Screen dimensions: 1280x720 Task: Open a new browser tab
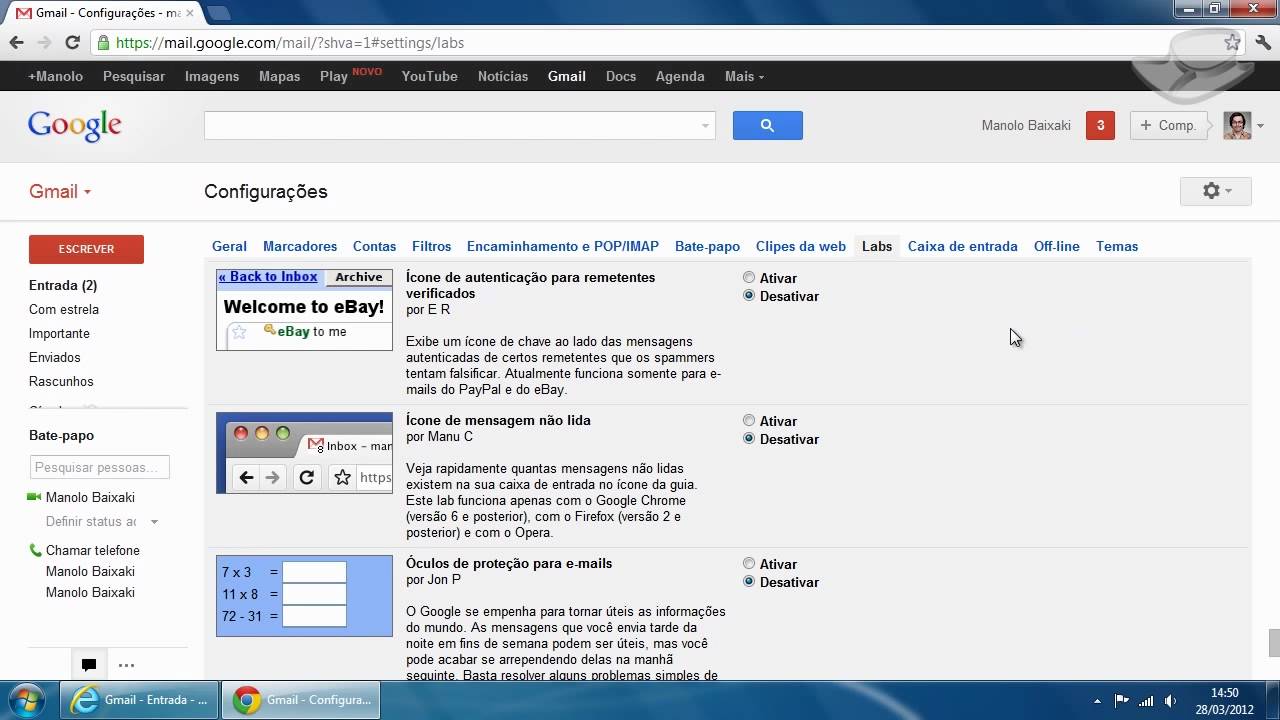(x=218, y=13)
